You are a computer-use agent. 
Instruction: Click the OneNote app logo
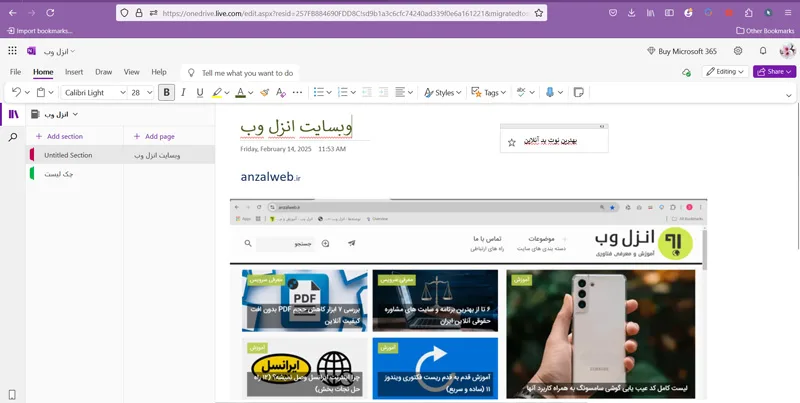[31, 51]
